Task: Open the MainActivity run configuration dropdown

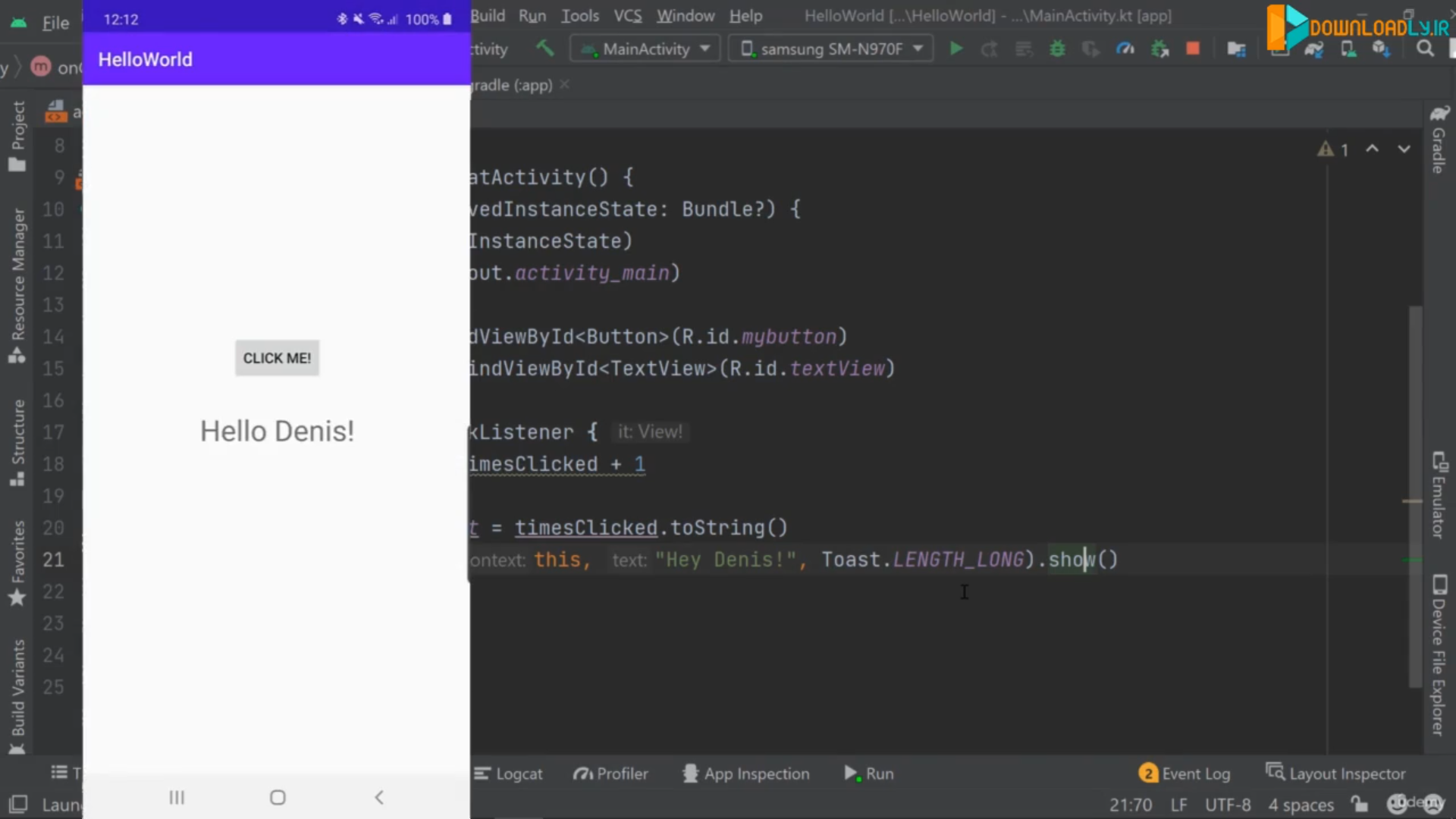Action: pyautogui.click(x=645, y=49)
